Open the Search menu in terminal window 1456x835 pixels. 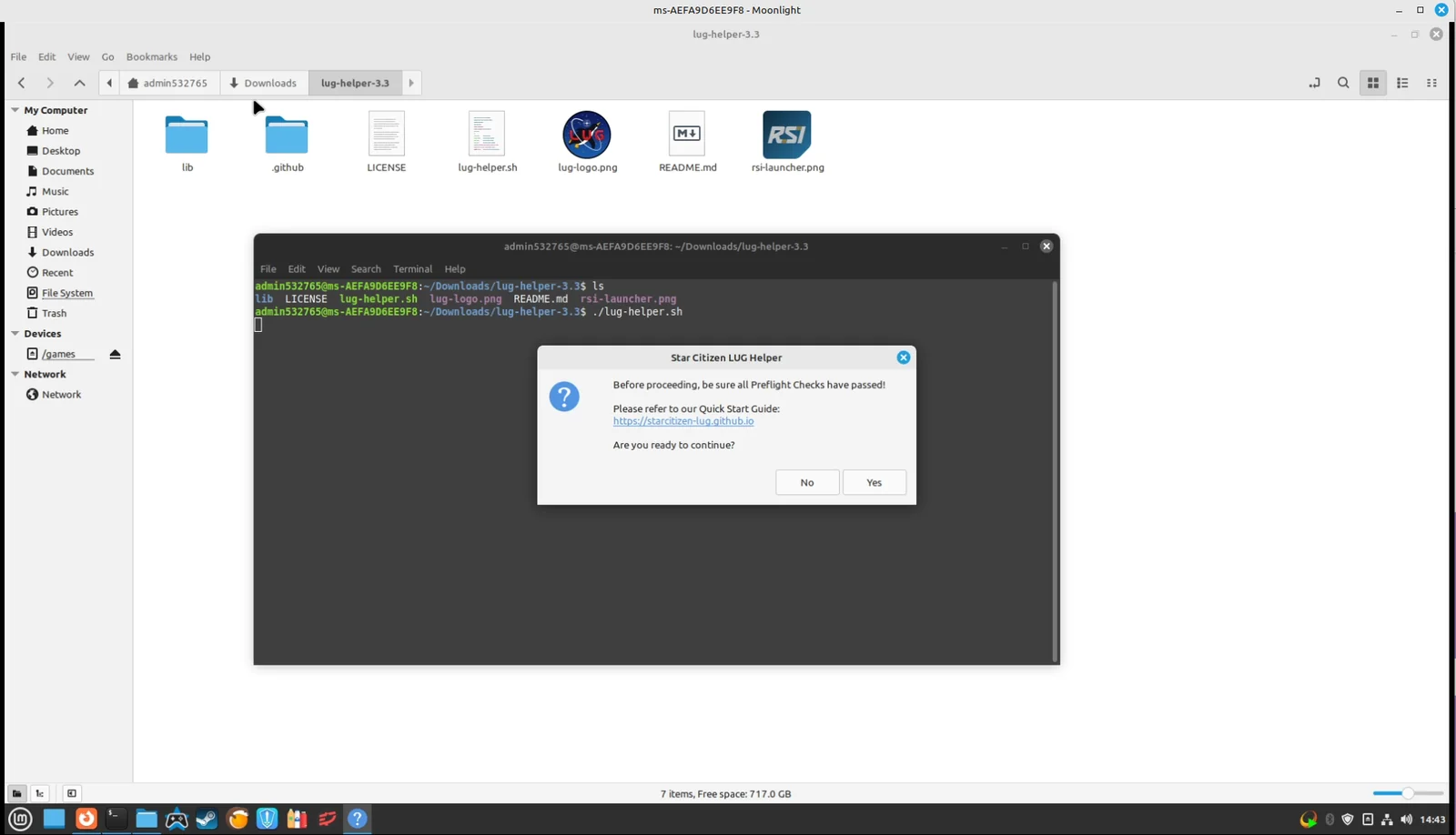tap(366, 269)
